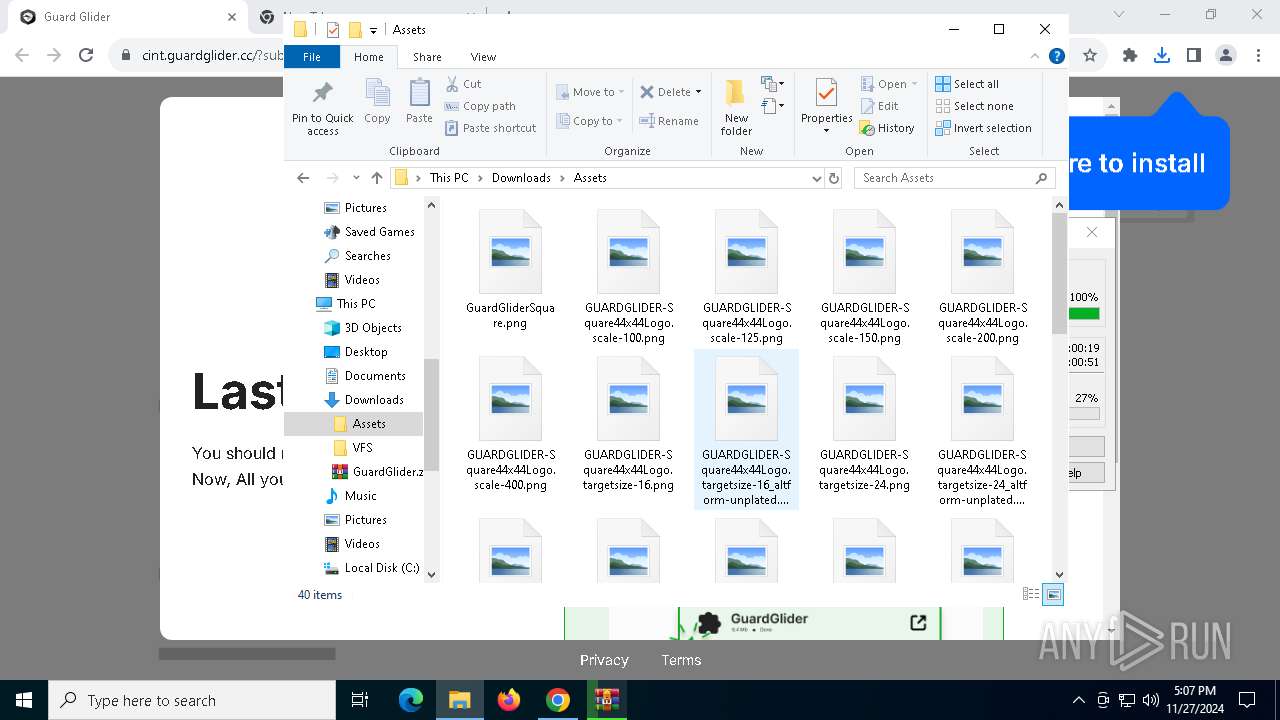Image resolution: width=1280 pixels, height=720 pixels.
Task: Open recent locations dropdown arrow
Action: point(356,178)
